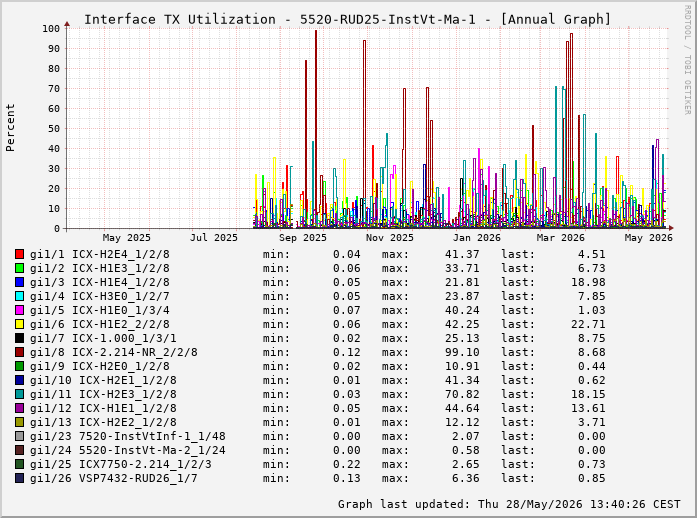Click the gray gi1/23 legend swatch
The image size is (697, 518).
point(19,436)
